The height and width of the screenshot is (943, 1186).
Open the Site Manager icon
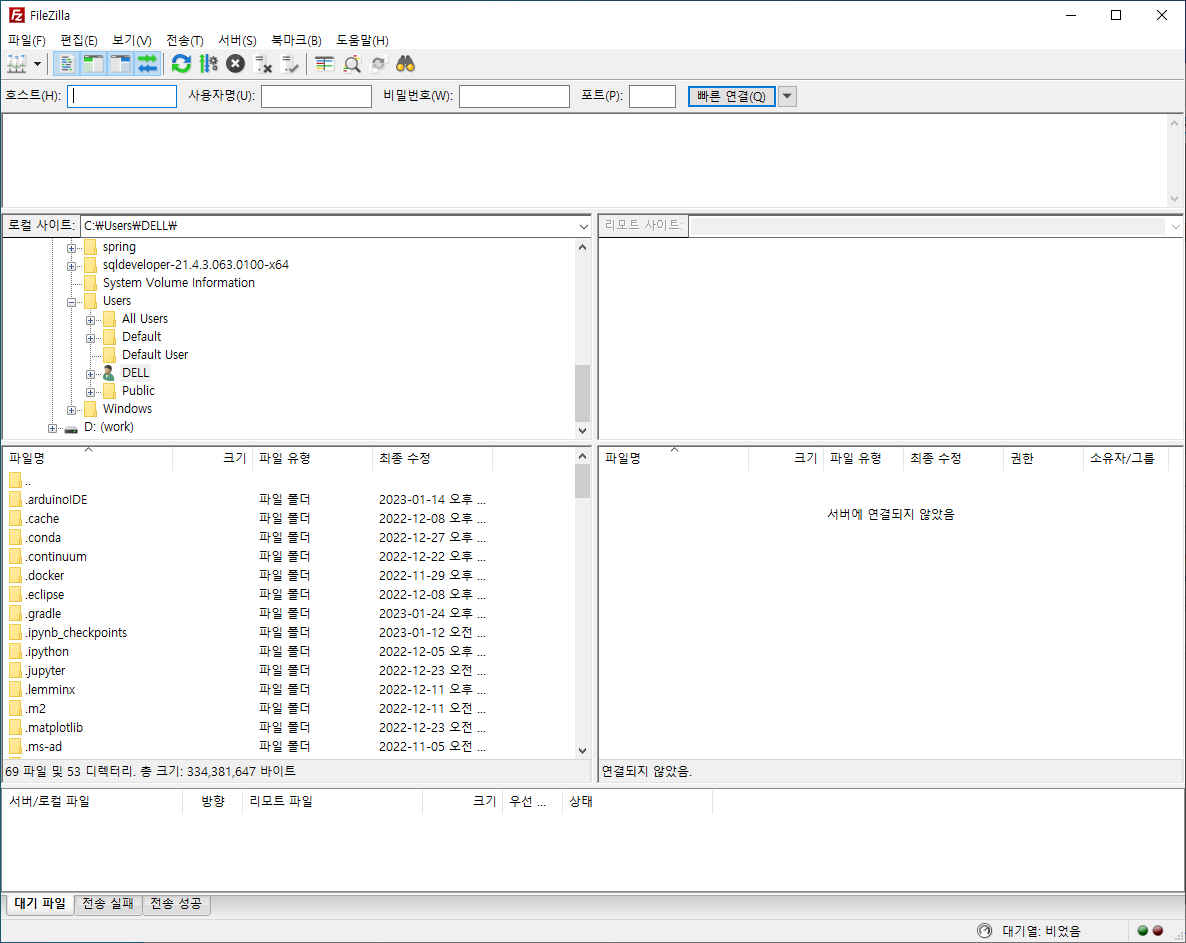click(x=17, y=64)
